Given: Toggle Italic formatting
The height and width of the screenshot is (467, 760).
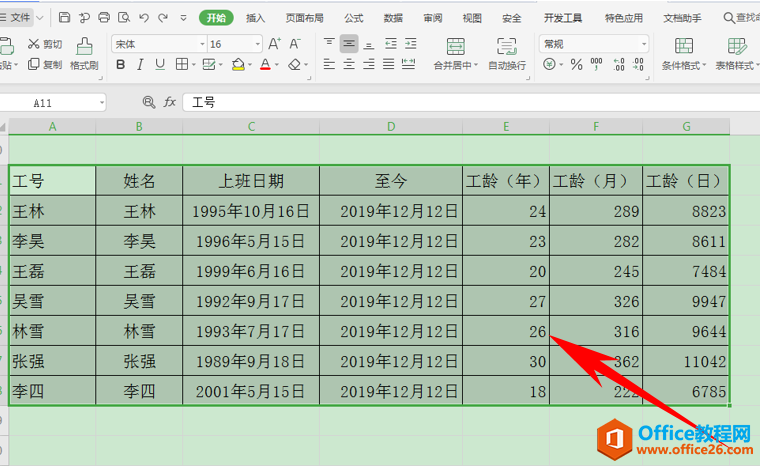Looking at the screenshot, I should (141, 65).
